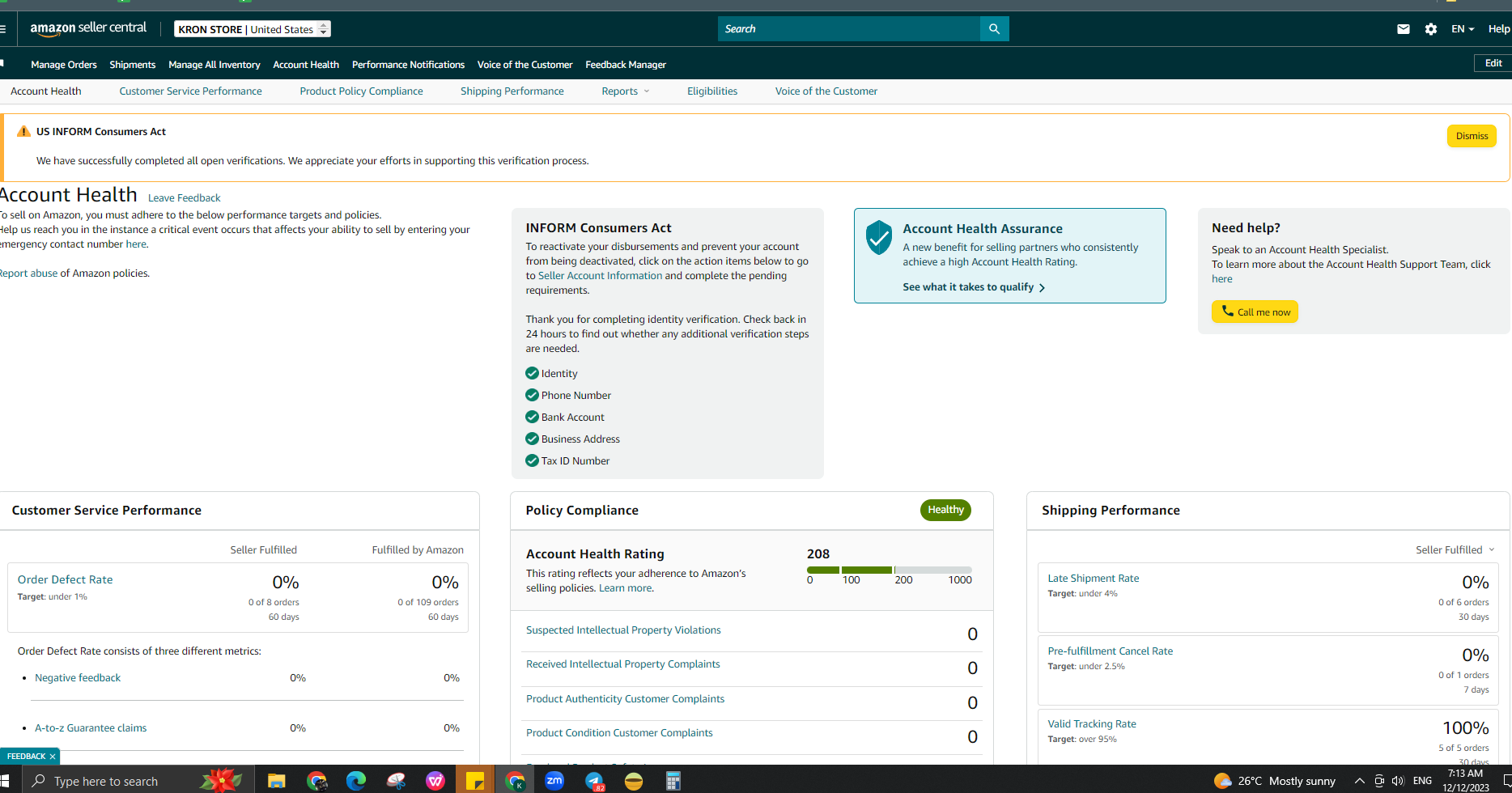
Task: Go to Manage All Inventory
Action: (x=214, y=65)
